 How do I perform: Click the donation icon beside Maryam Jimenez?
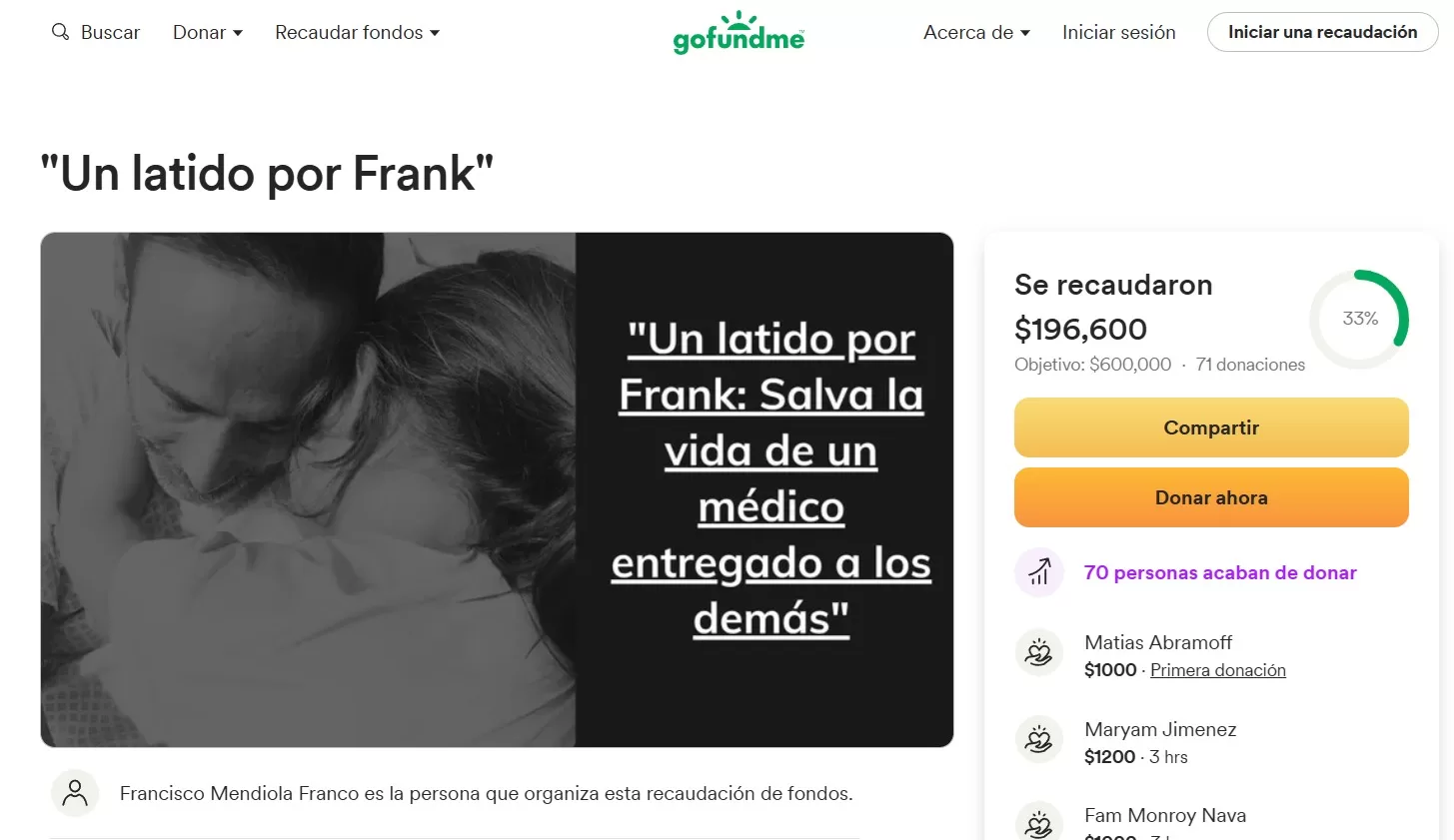pyautogui.click(x=1039, y=740)
